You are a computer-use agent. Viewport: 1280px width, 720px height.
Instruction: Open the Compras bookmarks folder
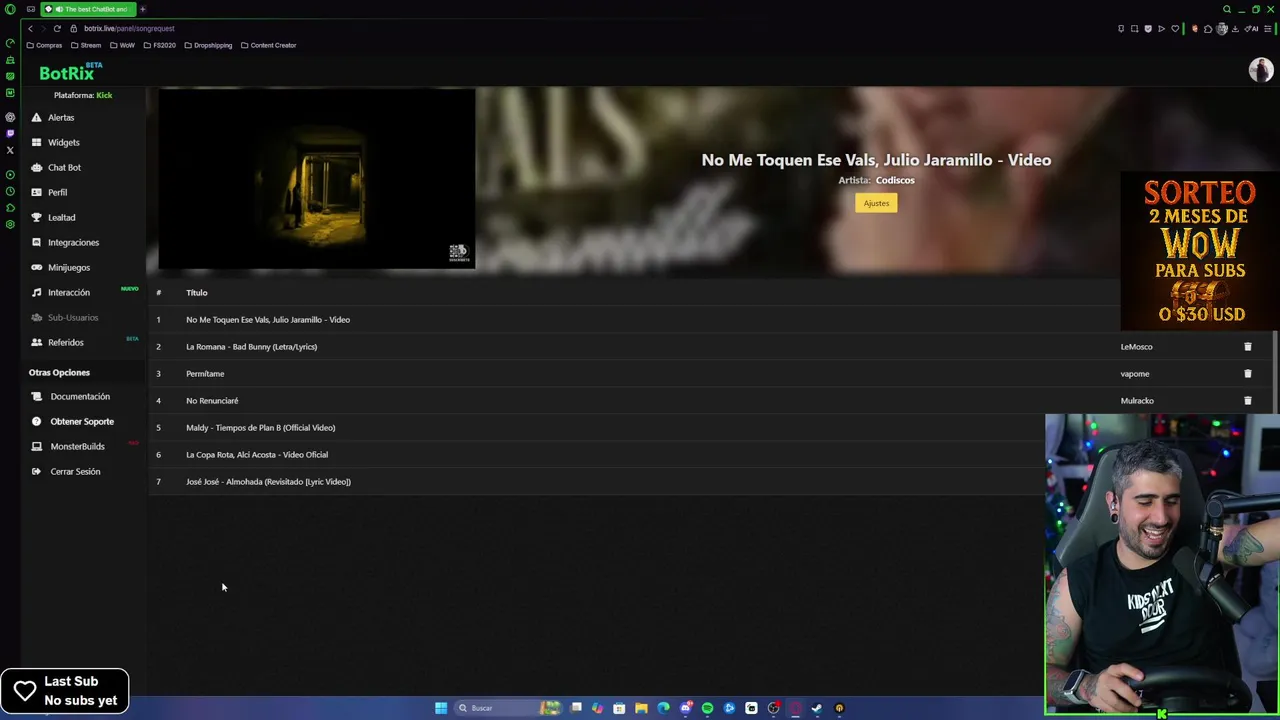tap(44, 45)
